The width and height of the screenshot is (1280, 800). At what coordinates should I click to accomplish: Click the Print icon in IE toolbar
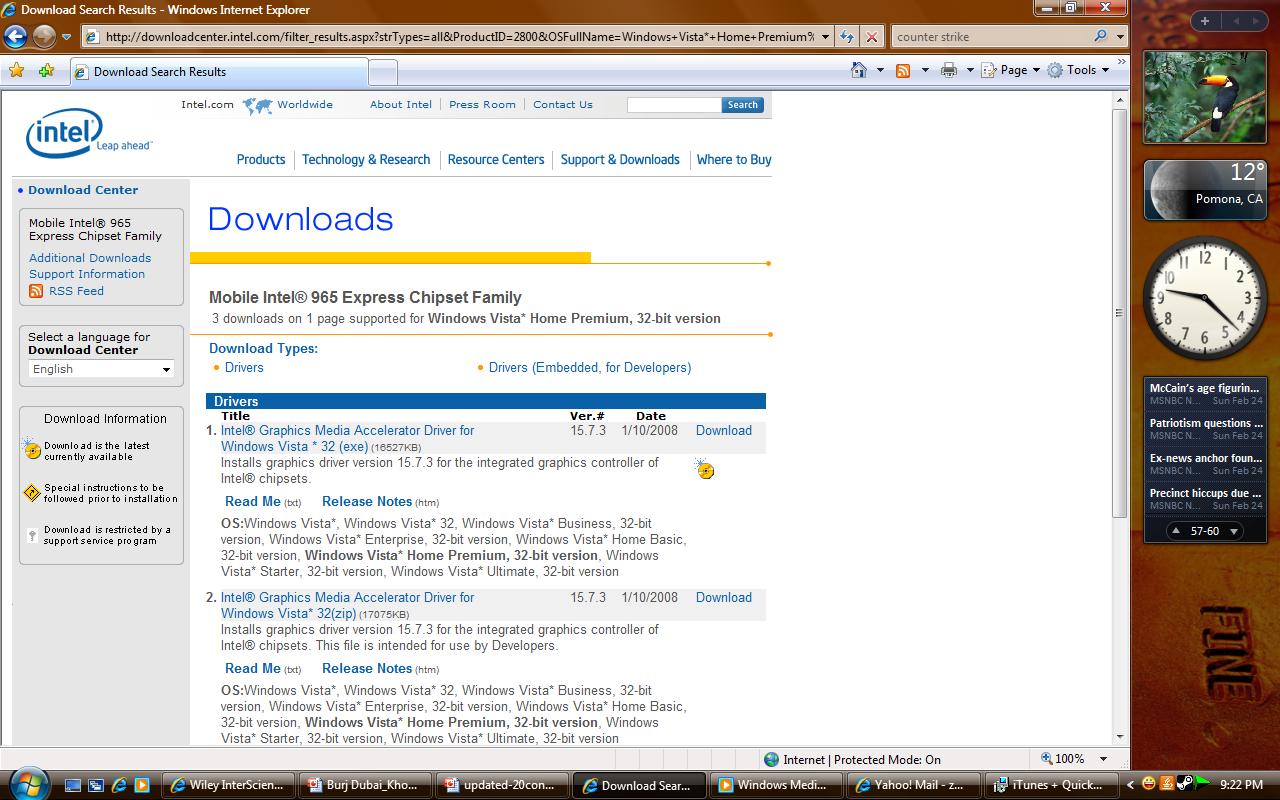949,70
